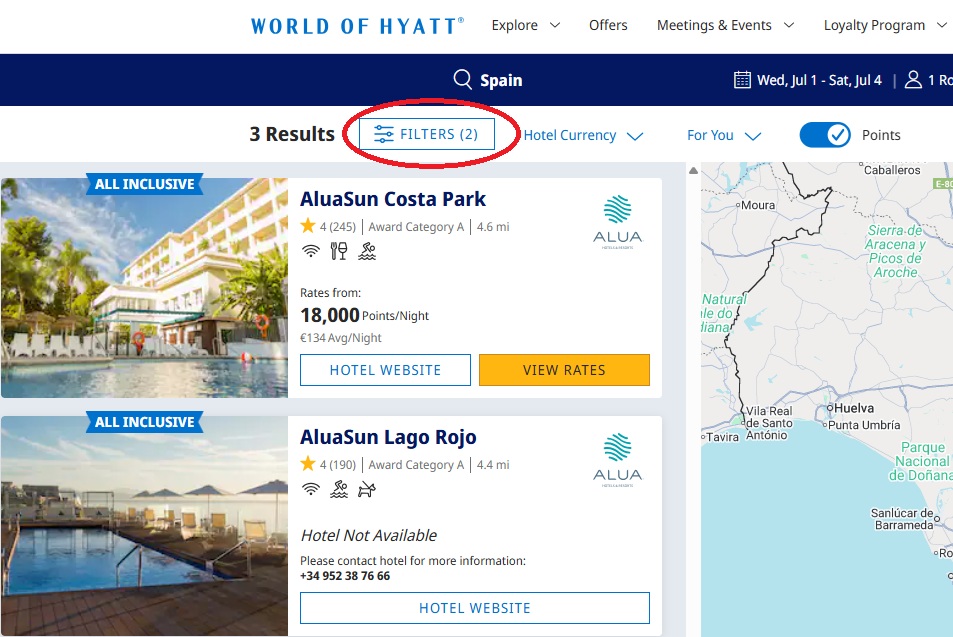
Task: Click phone number +34 952 38 76 66
Action: point(345,576)
